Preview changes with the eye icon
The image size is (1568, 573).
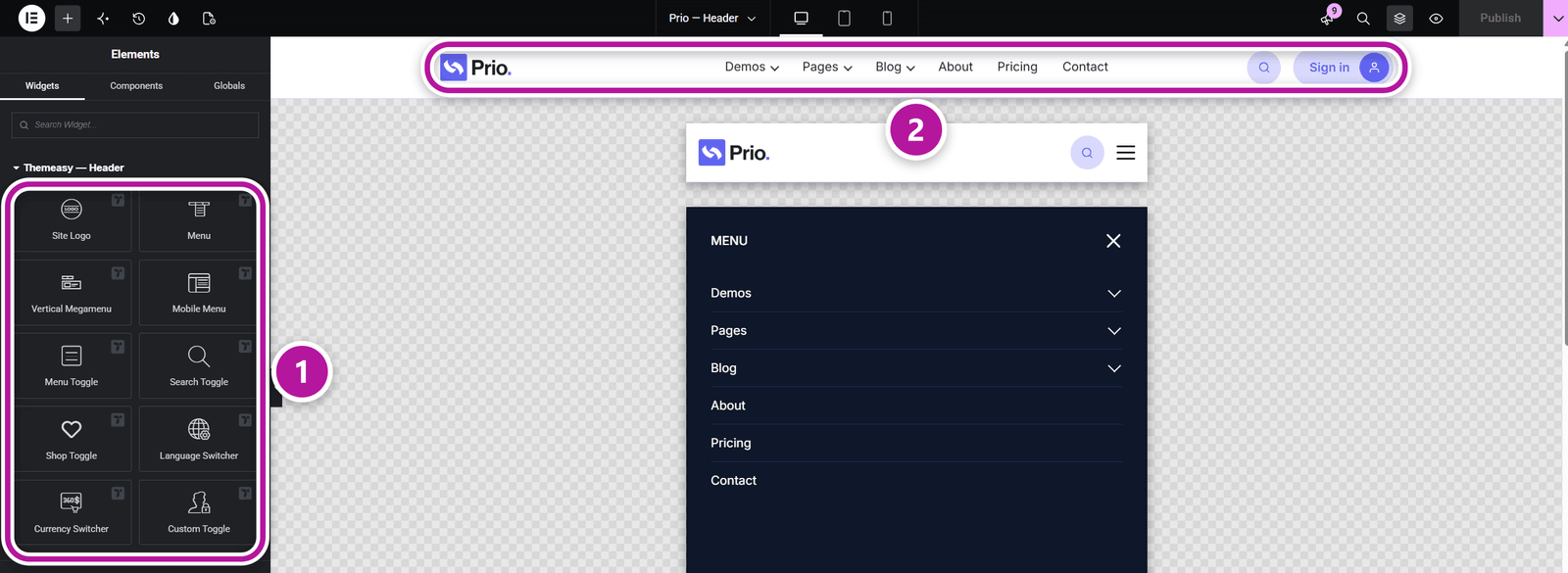click(1436, 18)
